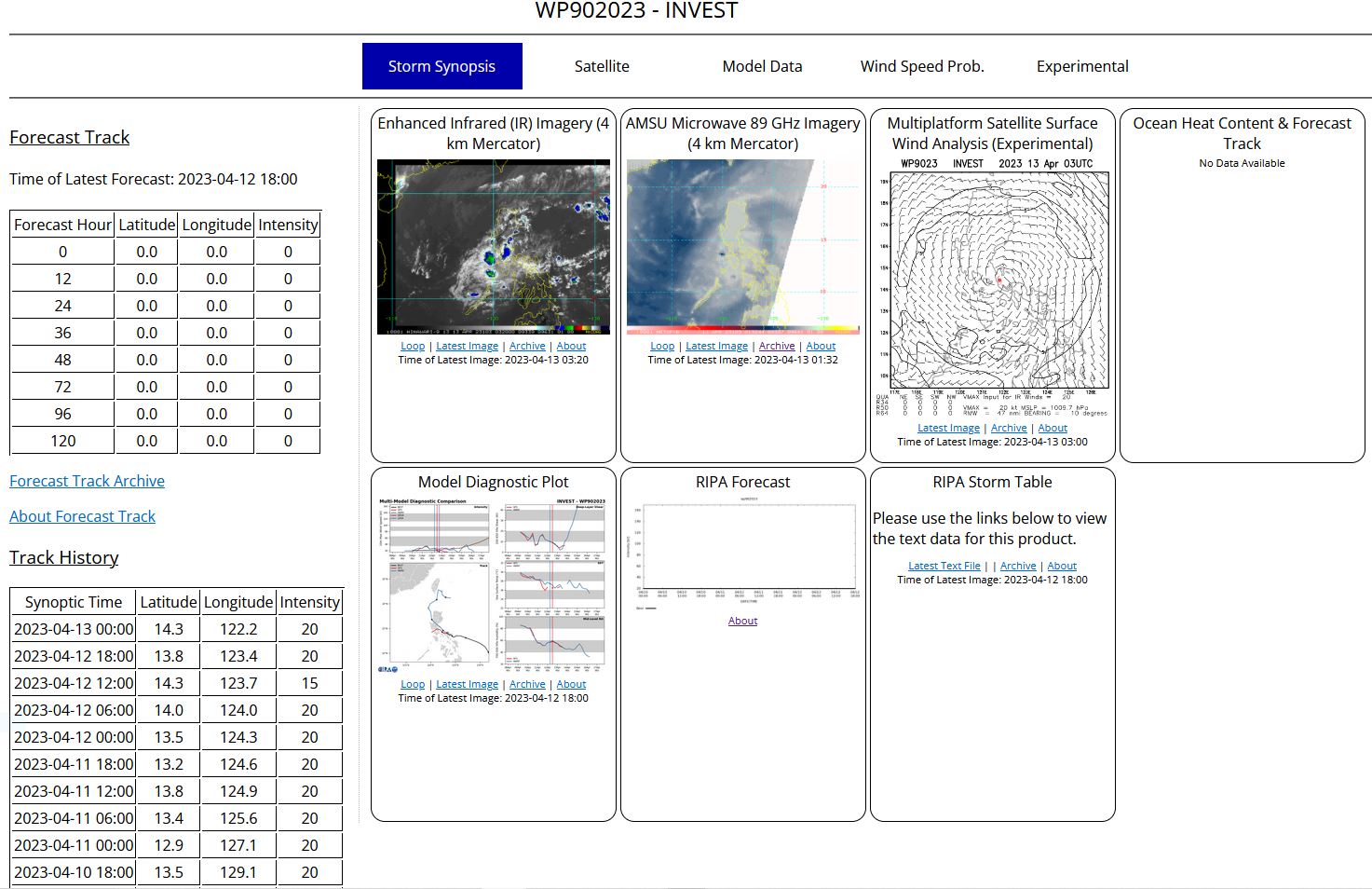Open Latest Image under Surface Wind Analysis
The height and width of the screenshot is (889, 1372).
coord(948,428)
